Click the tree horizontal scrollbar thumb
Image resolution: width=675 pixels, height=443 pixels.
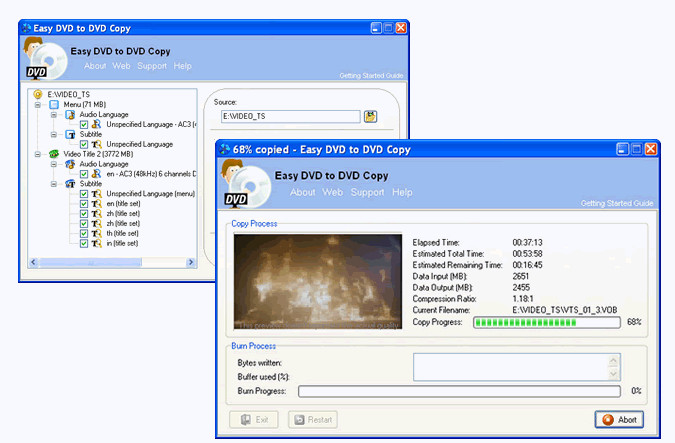(x=90, y=262)
